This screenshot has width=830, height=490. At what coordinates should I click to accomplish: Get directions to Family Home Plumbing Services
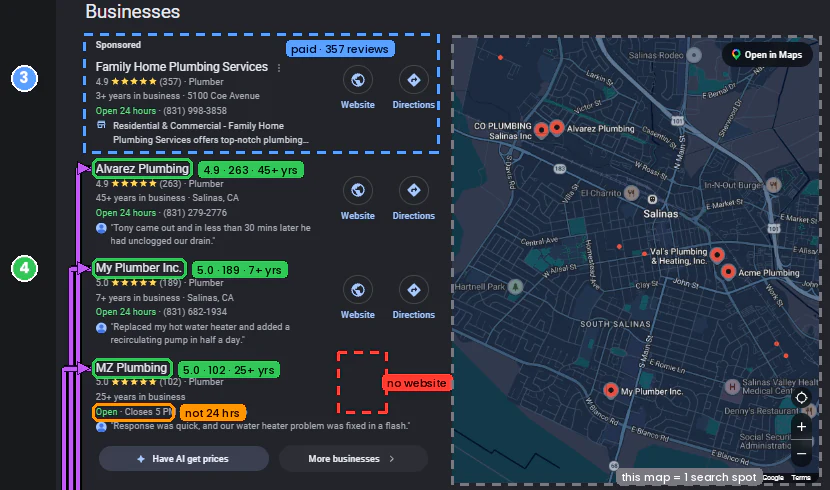coord(413,80)
